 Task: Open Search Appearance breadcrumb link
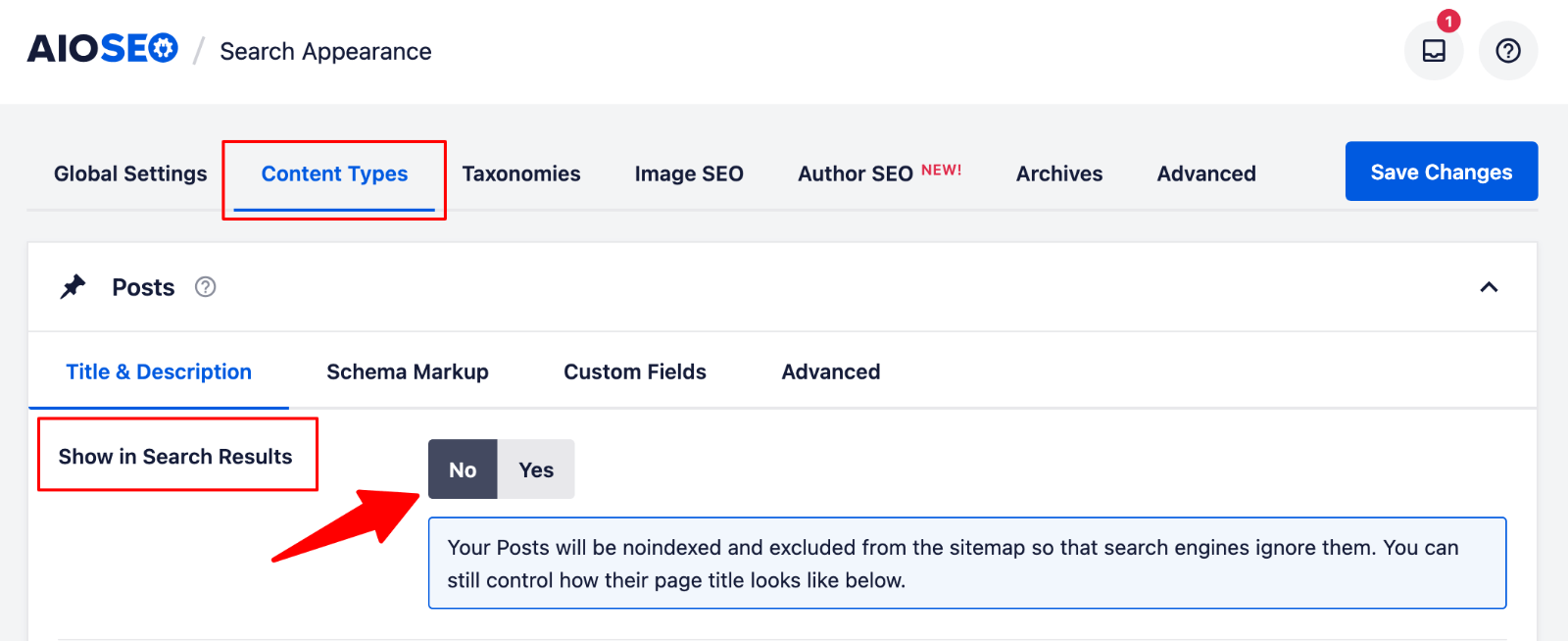[x=324, y=51]
